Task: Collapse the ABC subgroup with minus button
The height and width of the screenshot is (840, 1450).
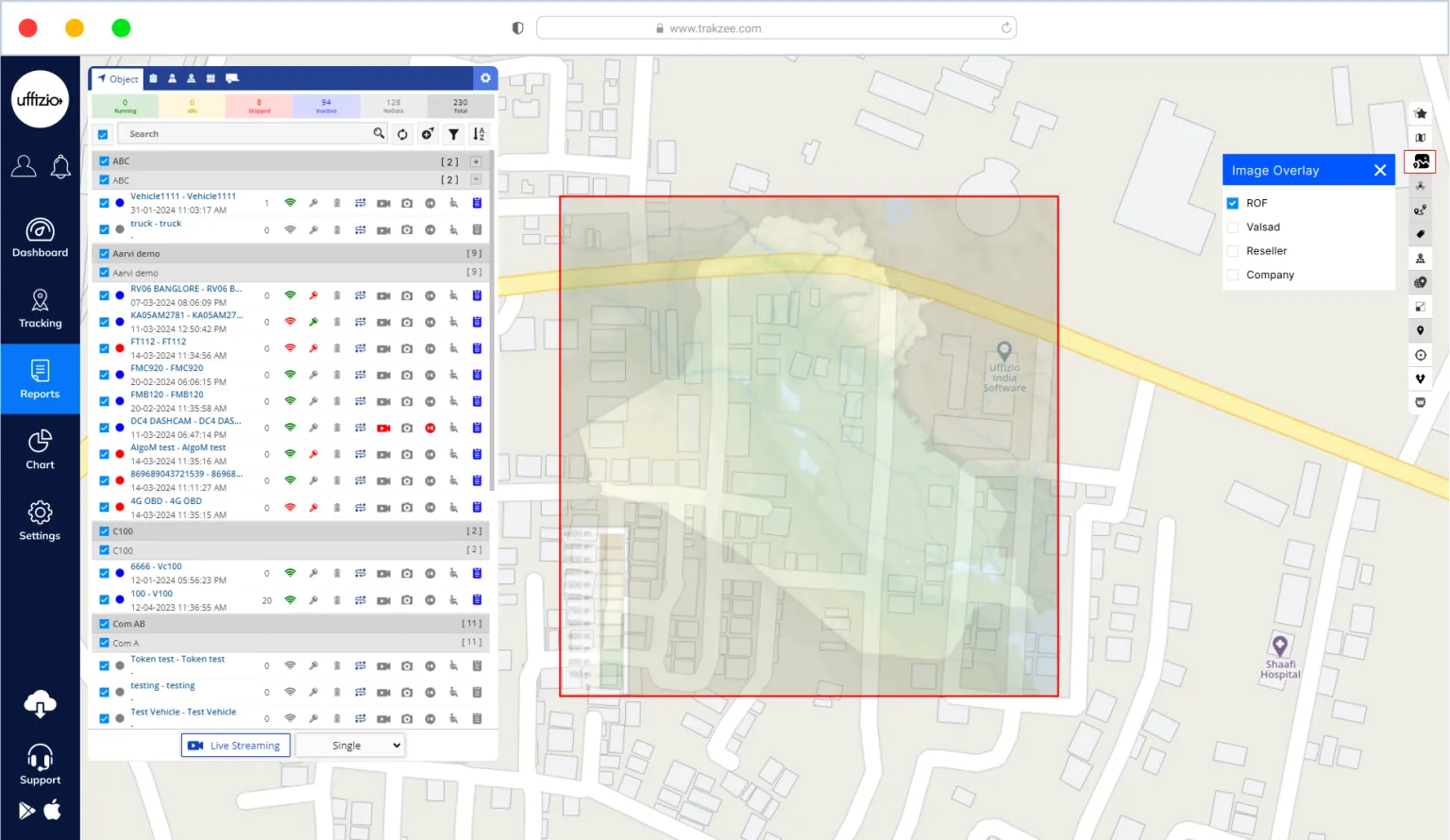Action: click(476, 179)
